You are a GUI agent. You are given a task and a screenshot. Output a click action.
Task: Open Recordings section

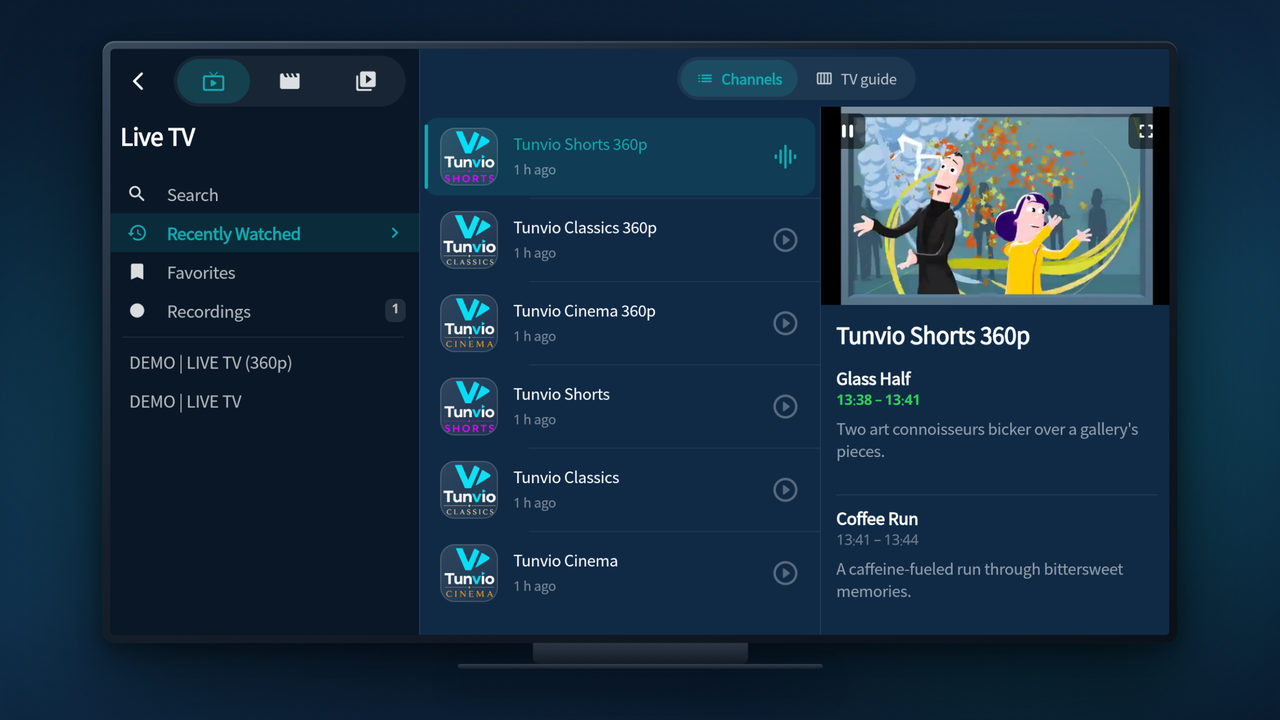point(265,312)
